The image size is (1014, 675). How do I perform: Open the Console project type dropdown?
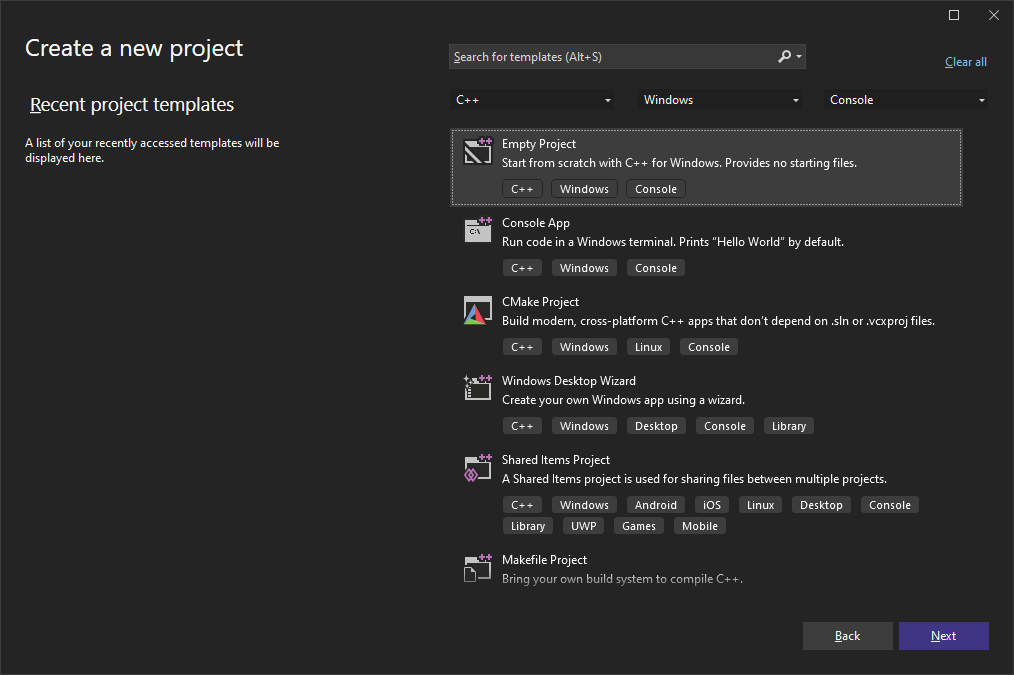point(906,100)
